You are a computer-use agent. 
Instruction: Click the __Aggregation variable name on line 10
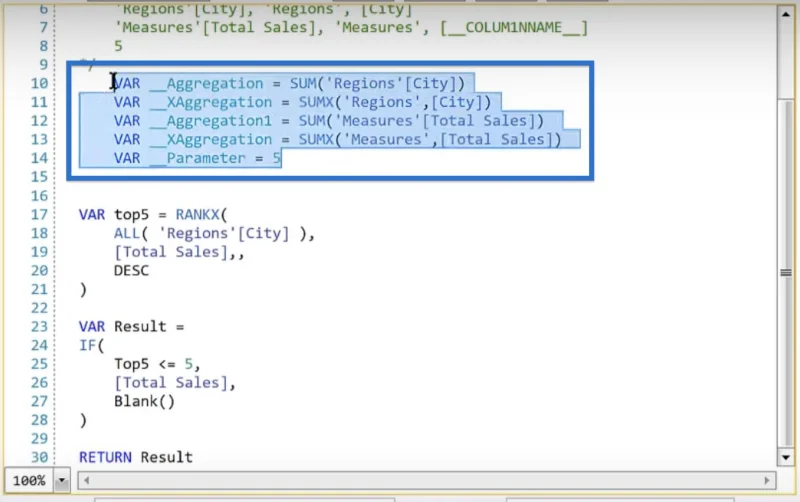[x=207, y=83]
